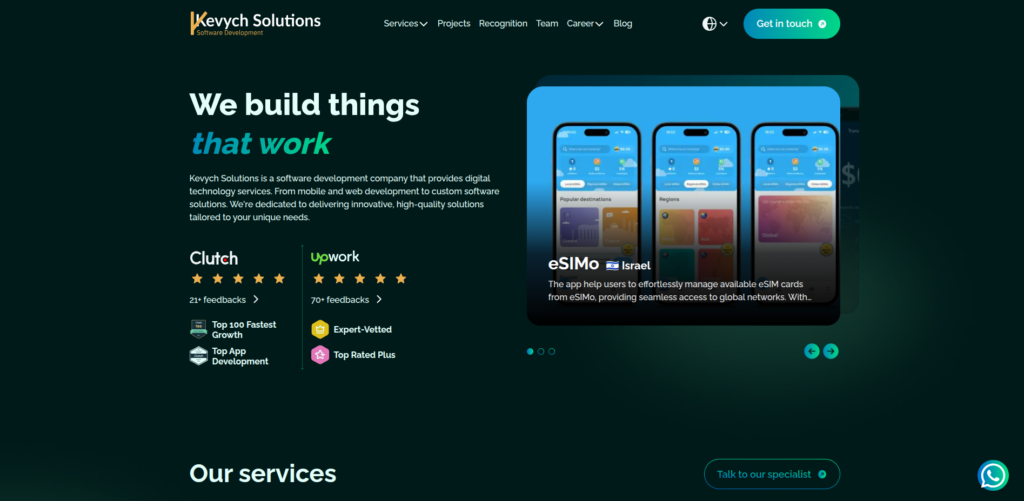Click the Upwork logo

[335, 257]
